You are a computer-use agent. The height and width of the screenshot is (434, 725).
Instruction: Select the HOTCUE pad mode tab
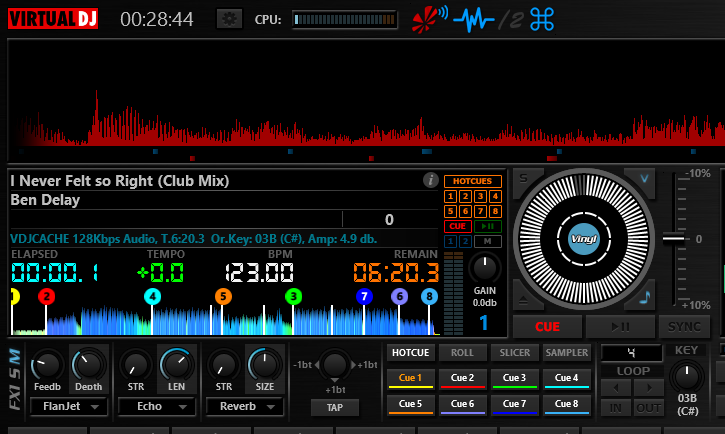pyautogui.click(x=411, y=352)
